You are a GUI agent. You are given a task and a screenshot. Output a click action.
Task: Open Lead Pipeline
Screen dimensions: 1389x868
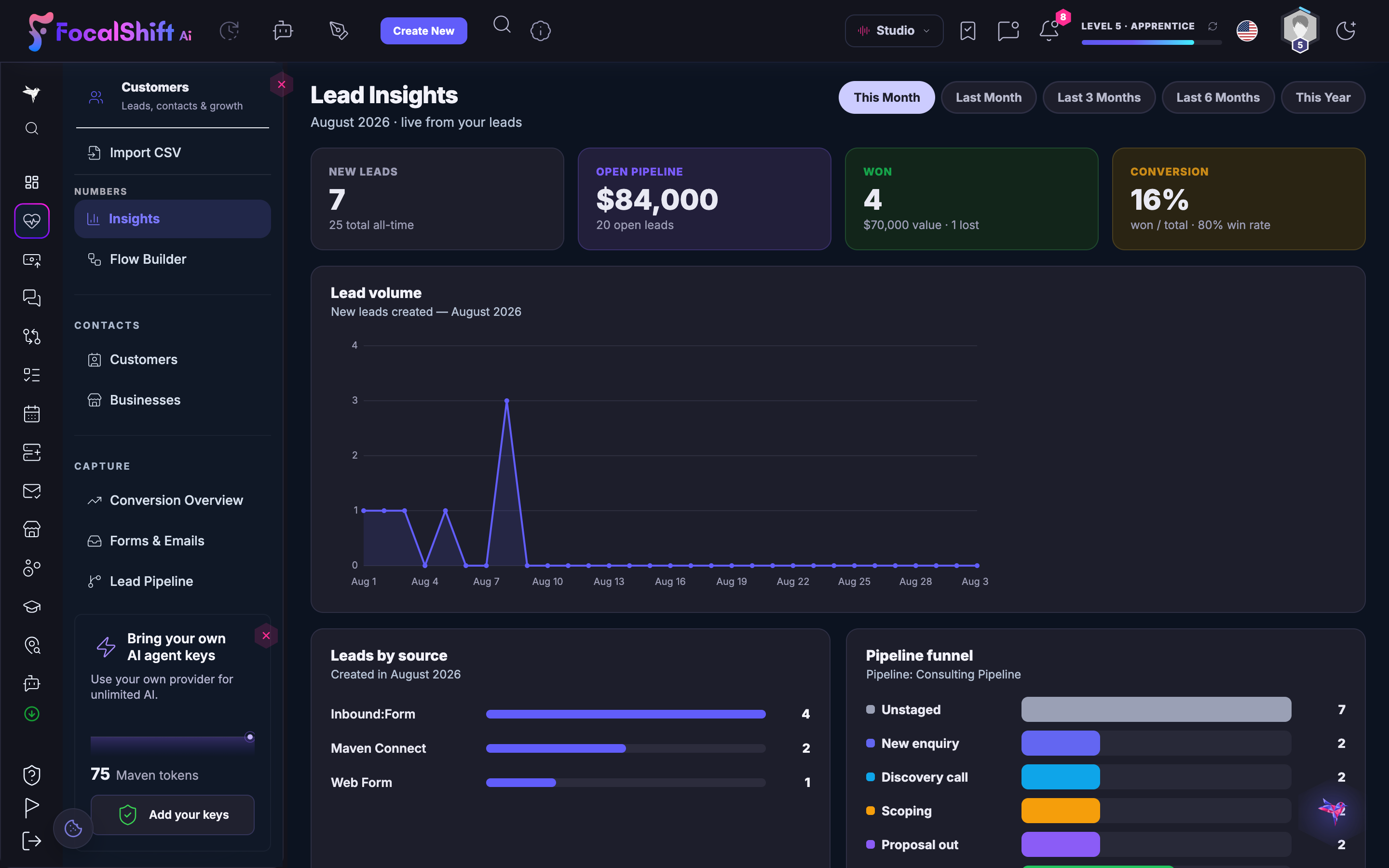point(172,582)
